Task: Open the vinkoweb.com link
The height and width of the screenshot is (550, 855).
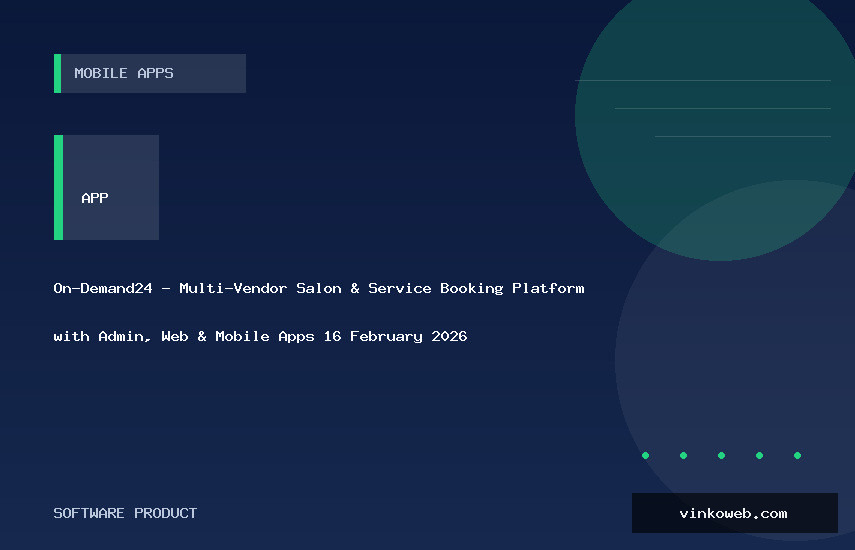Action: (x=734, y=513)
